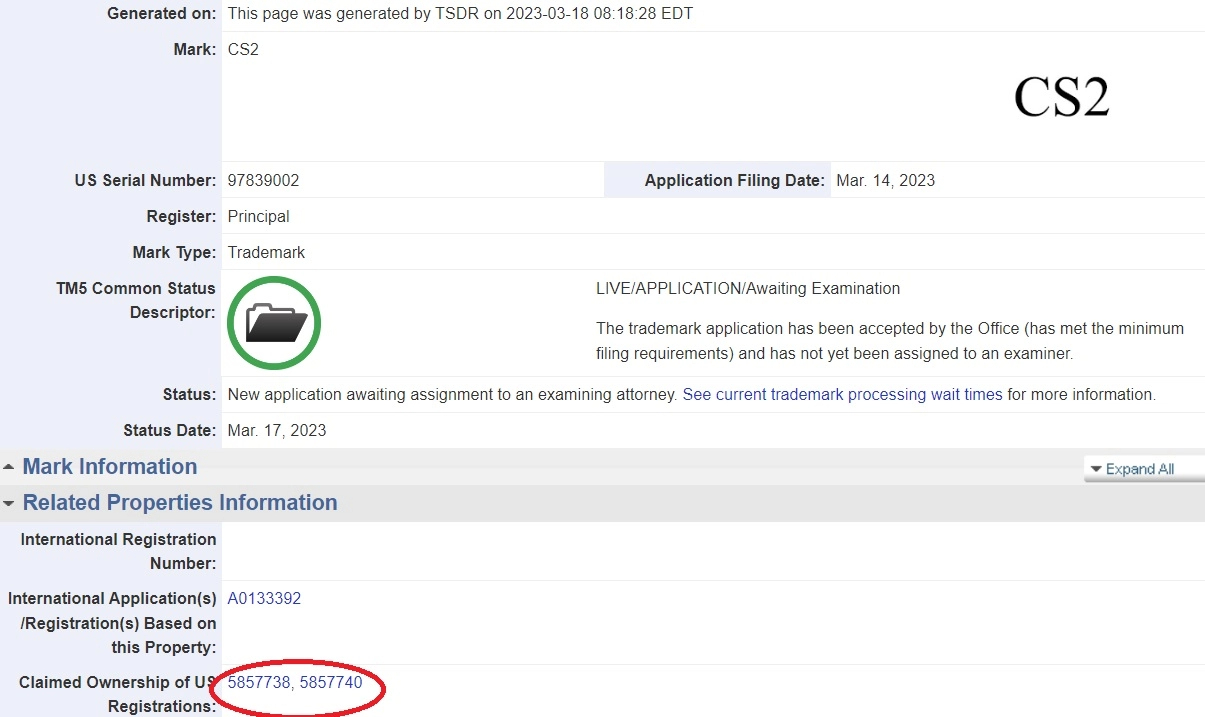
Task: Click the Related Properties Information heading
Action: pyautogui.click(x=180, y=503)
